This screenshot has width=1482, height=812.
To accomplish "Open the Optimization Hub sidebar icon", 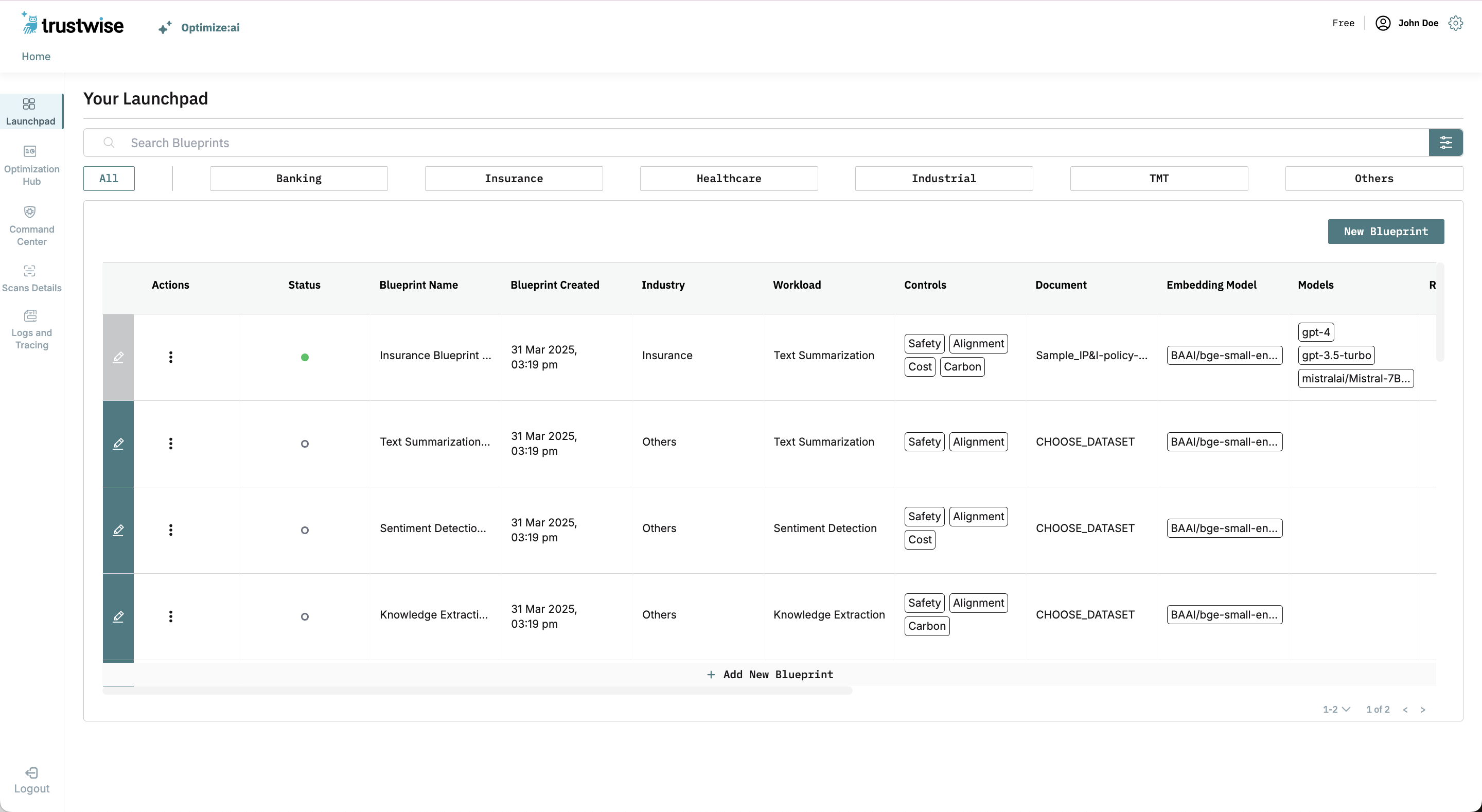I will click(30, 151).
